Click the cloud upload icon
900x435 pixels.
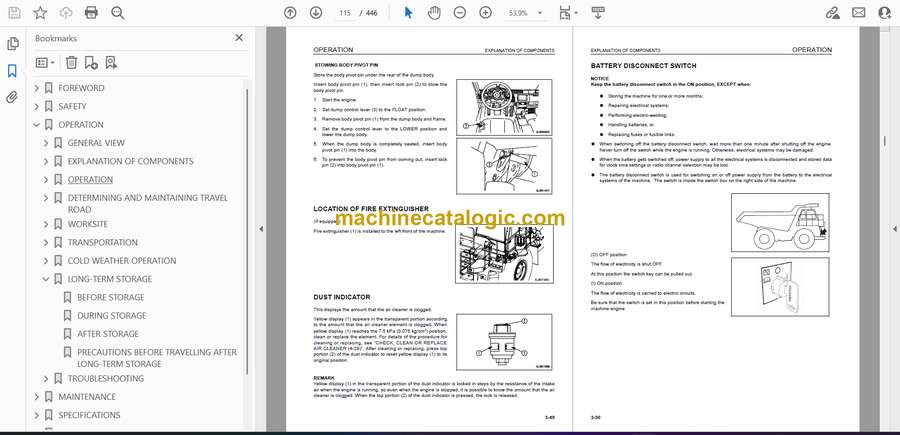tap(66, 13)
